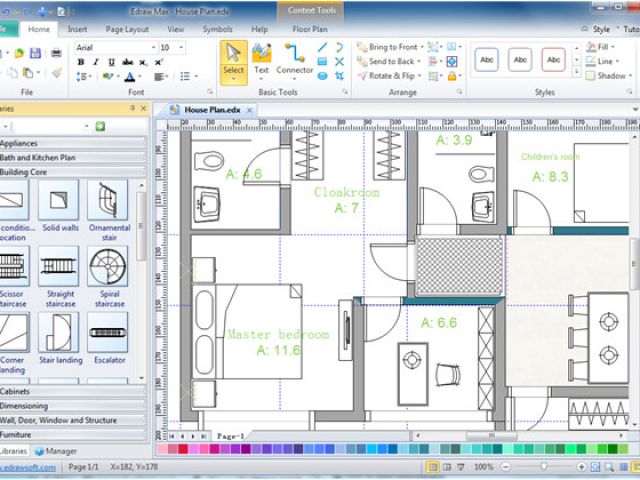This screenshot has width=640, height=480.
Task: Click the Page-1 sheet tab
Action: (229, 437)
